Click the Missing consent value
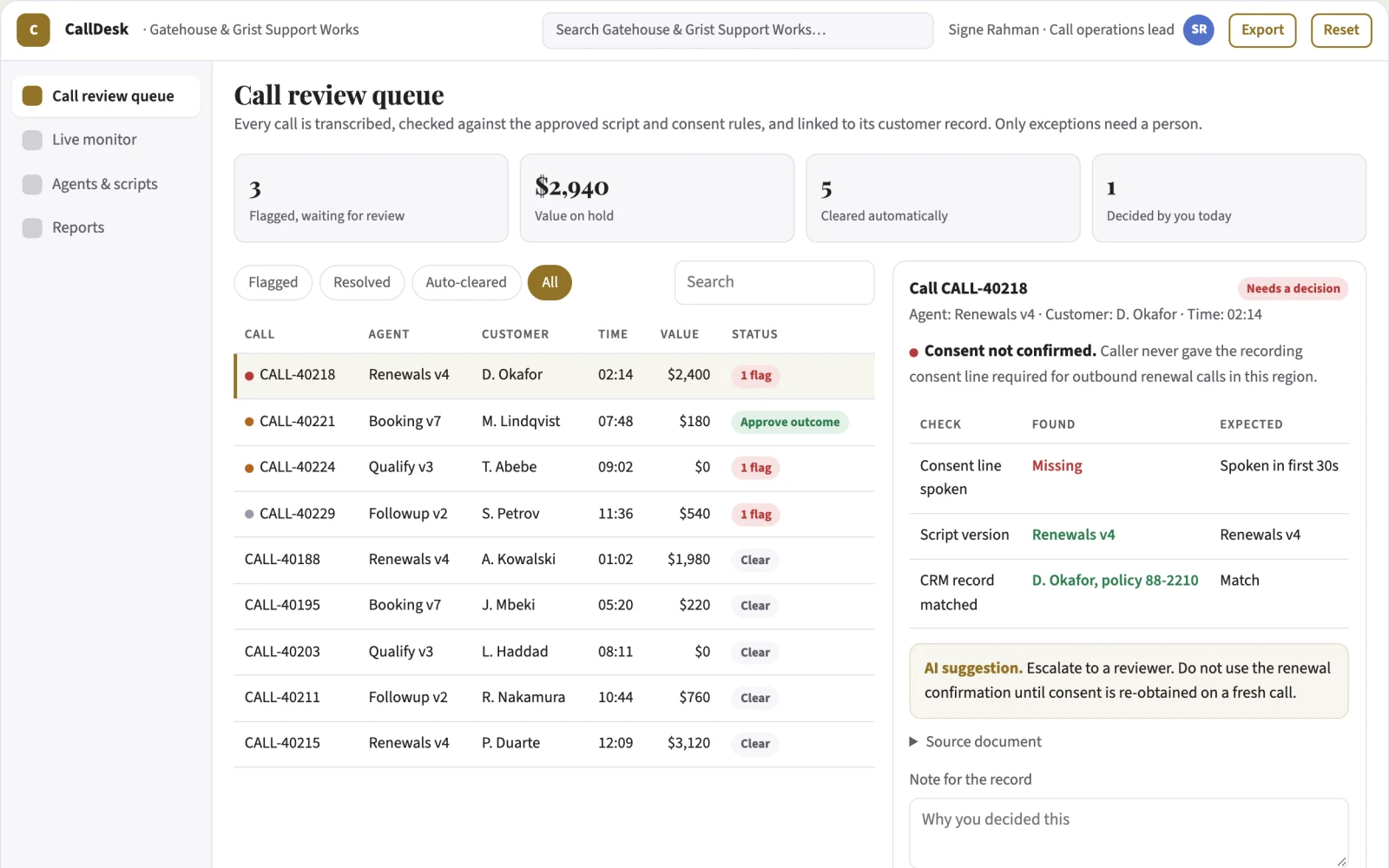Viewport: 1389px width, 868px height. [x=1057, y=465]
